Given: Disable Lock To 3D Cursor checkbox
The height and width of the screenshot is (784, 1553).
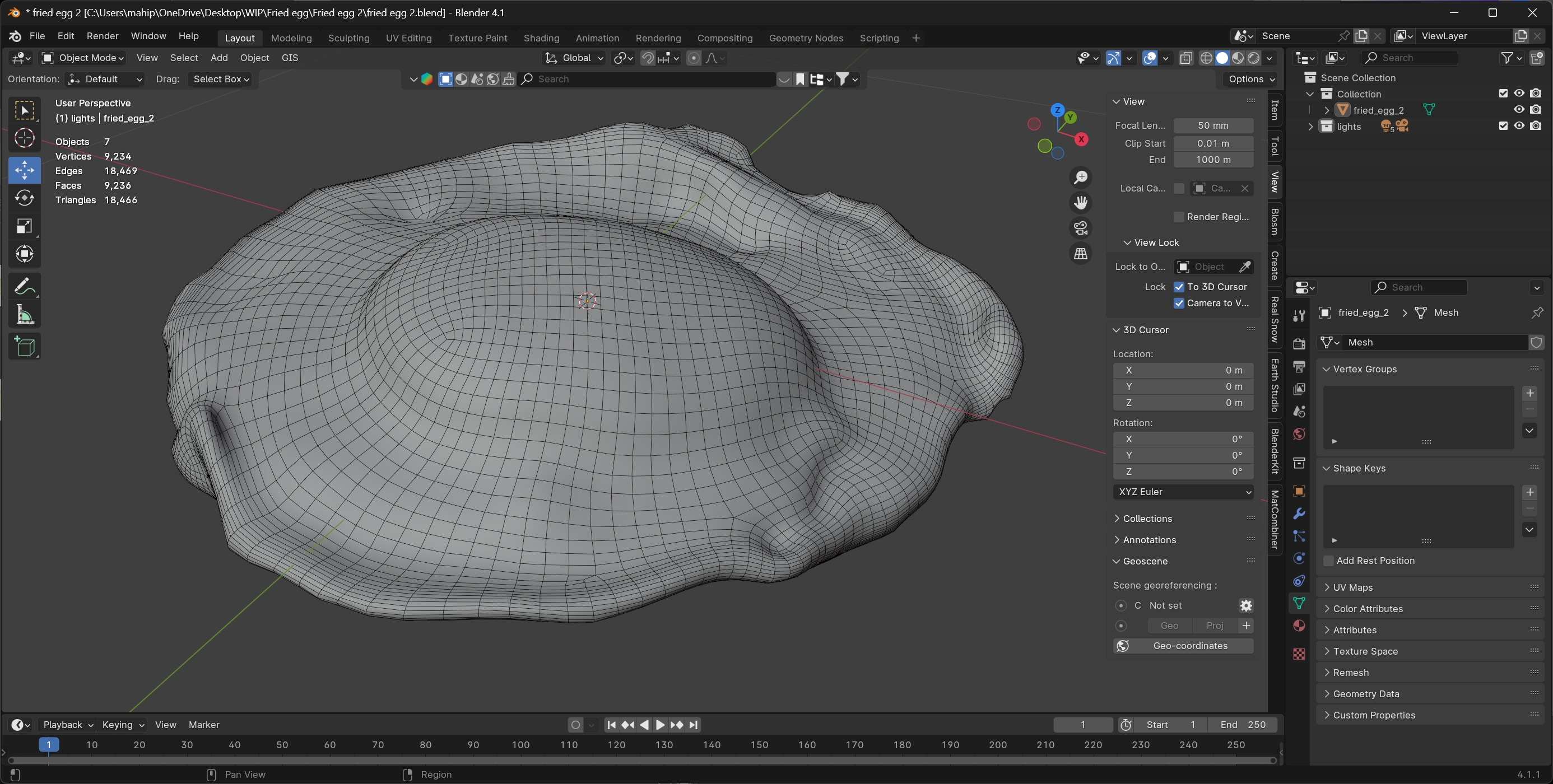Looking at the screenshot, I should tap(1179, 287).
